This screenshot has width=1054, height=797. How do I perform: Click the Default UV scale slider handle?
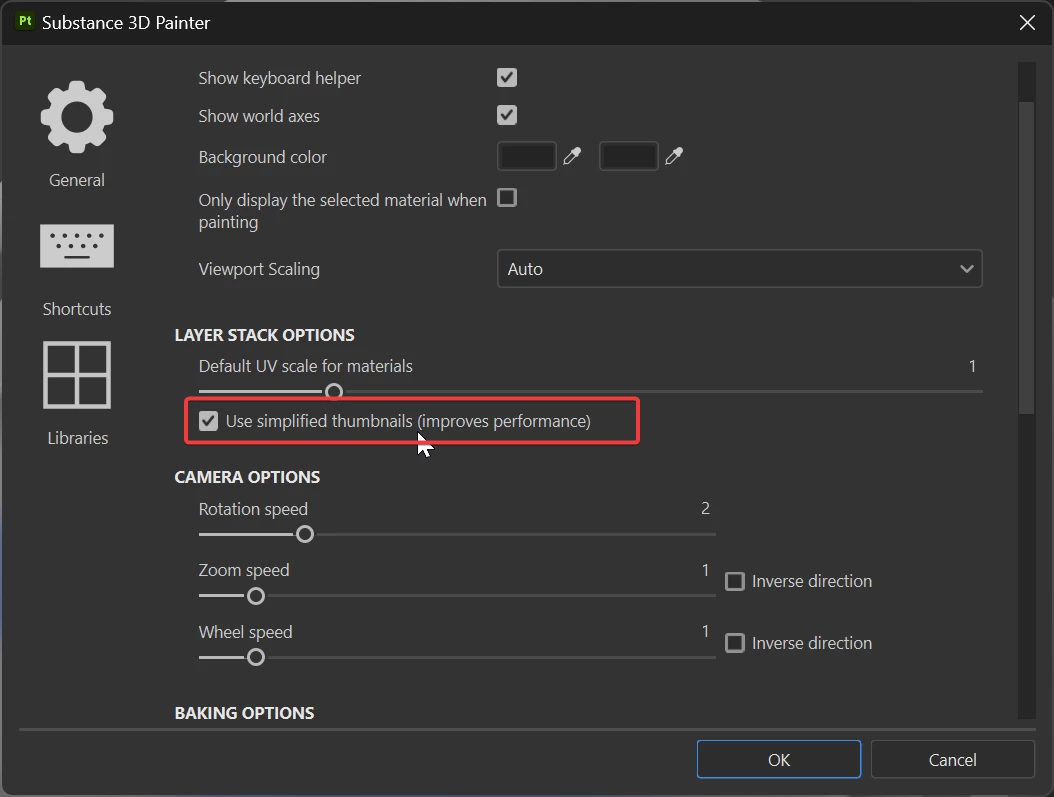[334, 392]
